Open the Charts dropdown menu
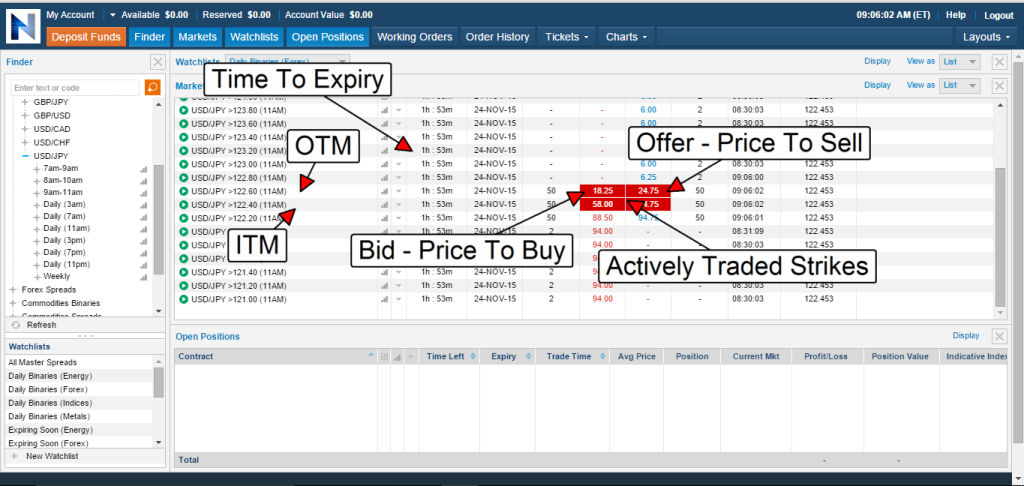 (x=626, y=37)
